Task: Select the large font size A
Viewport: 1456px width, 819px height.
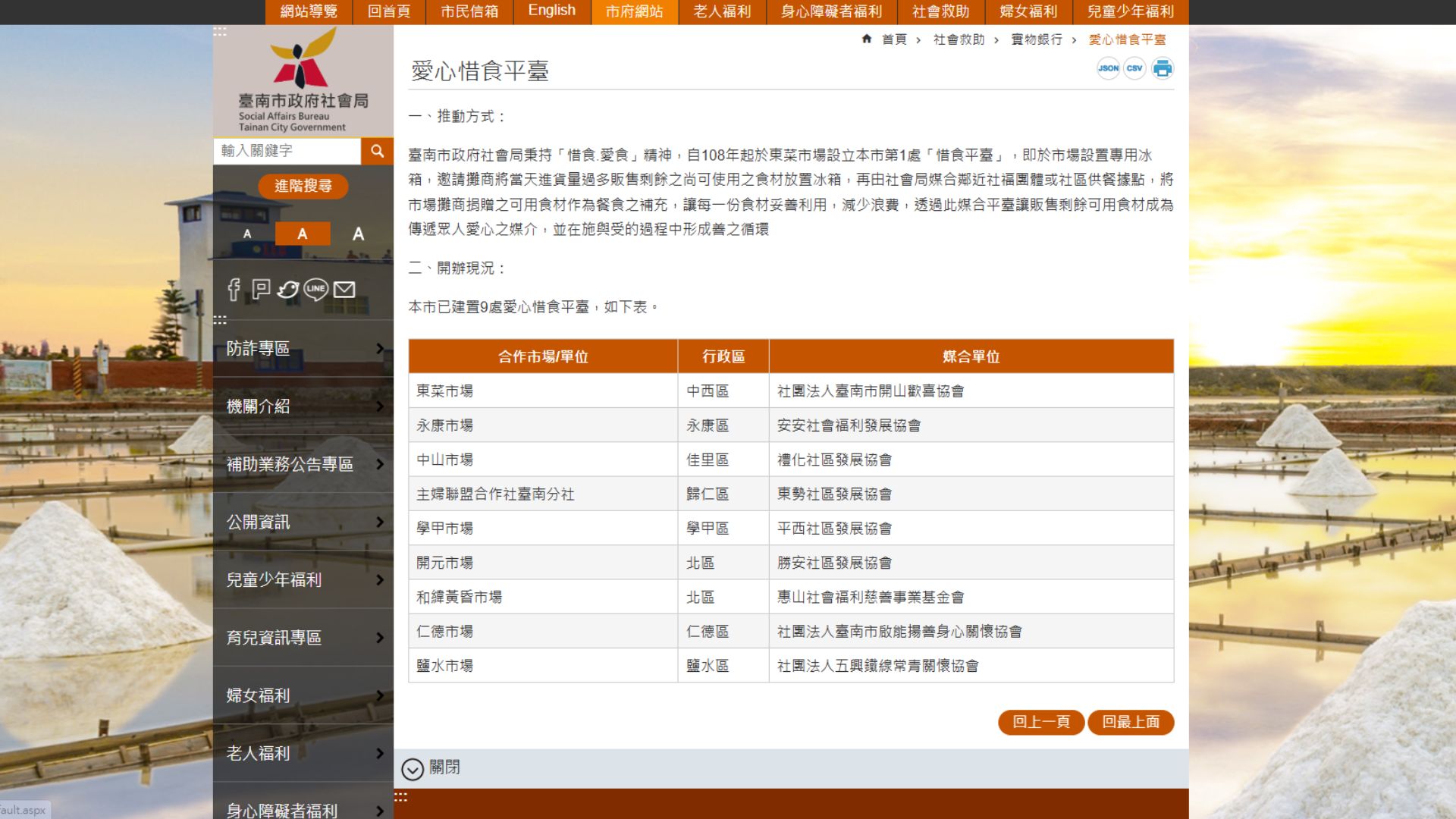Action: [x=358, y=234]
